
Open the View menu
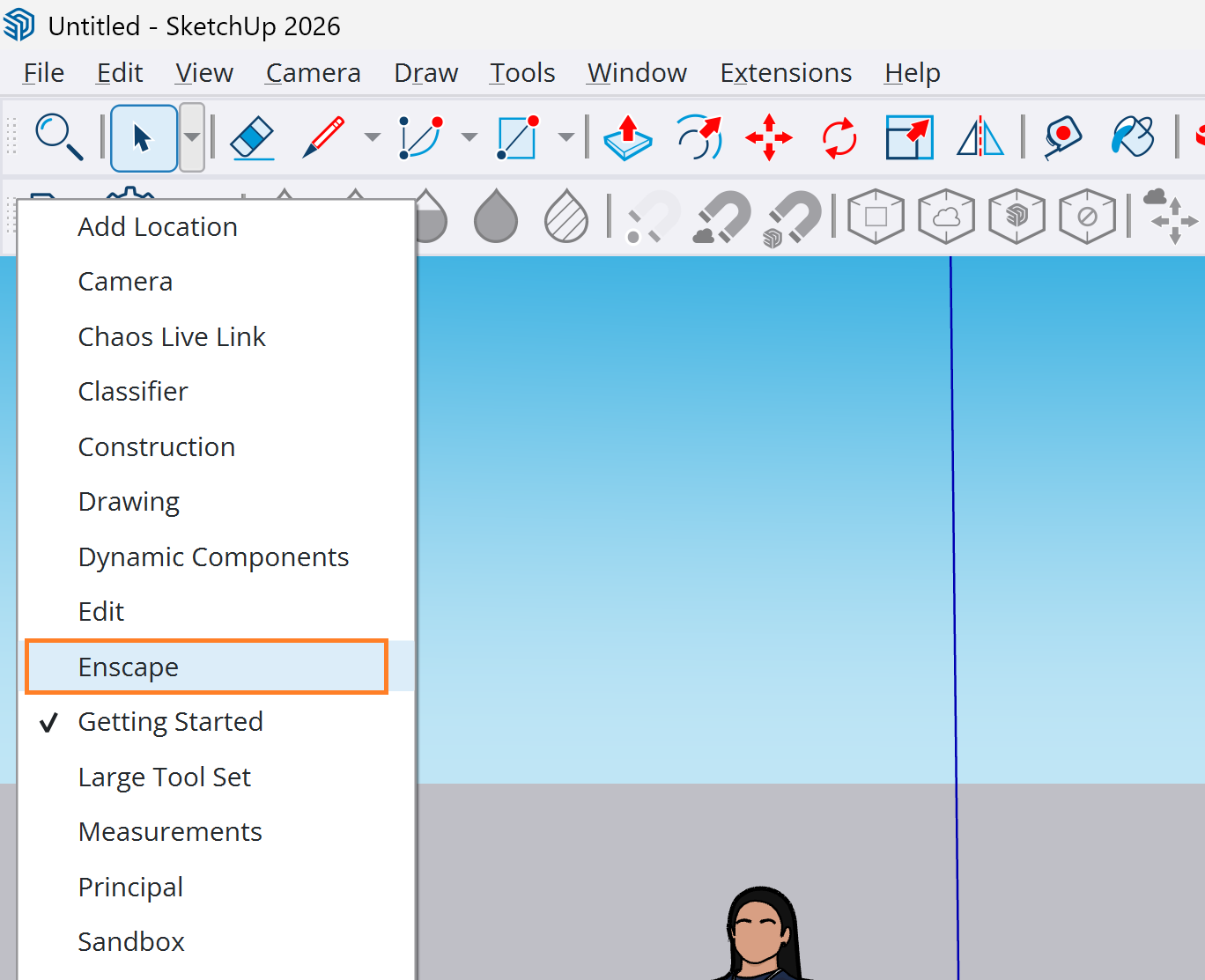tap(204, 73)
